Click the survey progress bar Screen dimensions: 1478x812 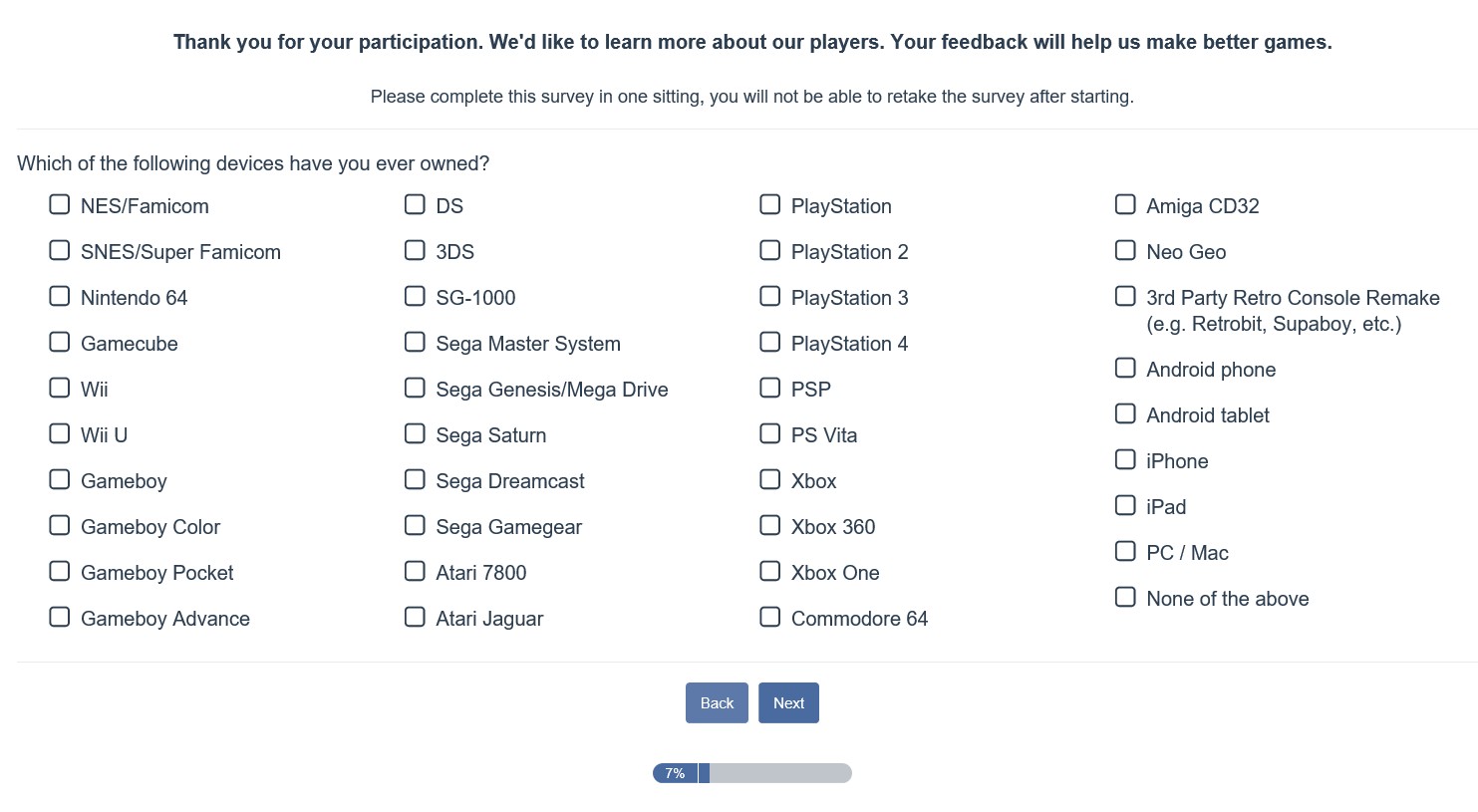(x=752, y=773)
